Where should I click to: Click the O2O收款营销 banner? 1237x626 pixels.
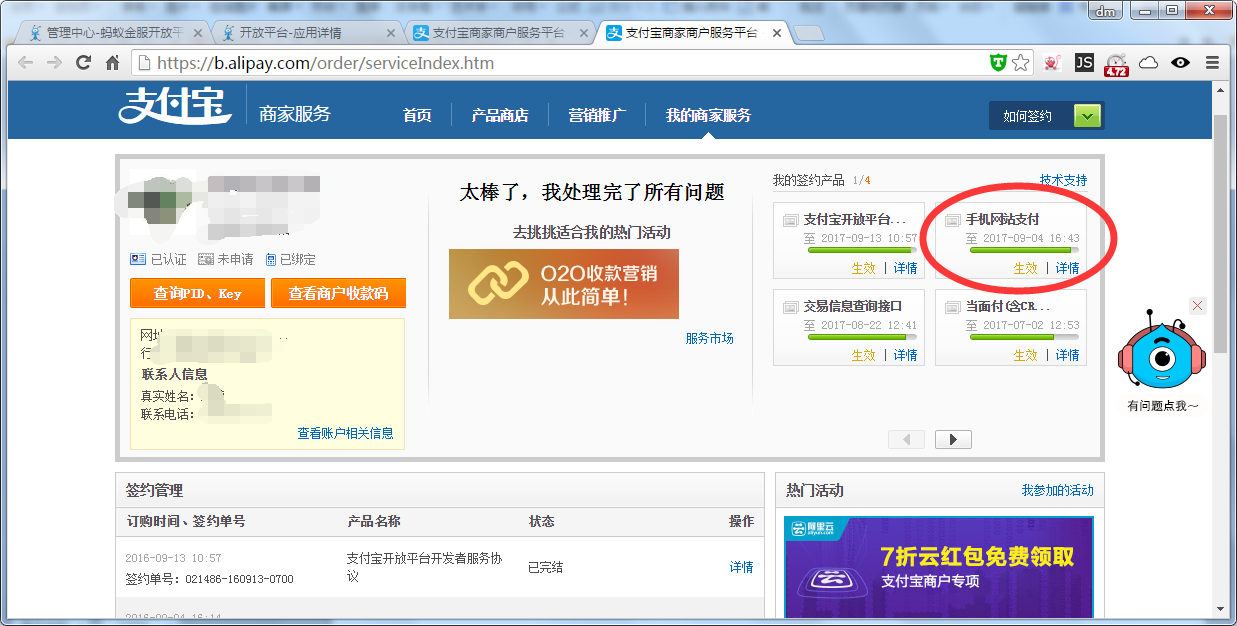564,284
